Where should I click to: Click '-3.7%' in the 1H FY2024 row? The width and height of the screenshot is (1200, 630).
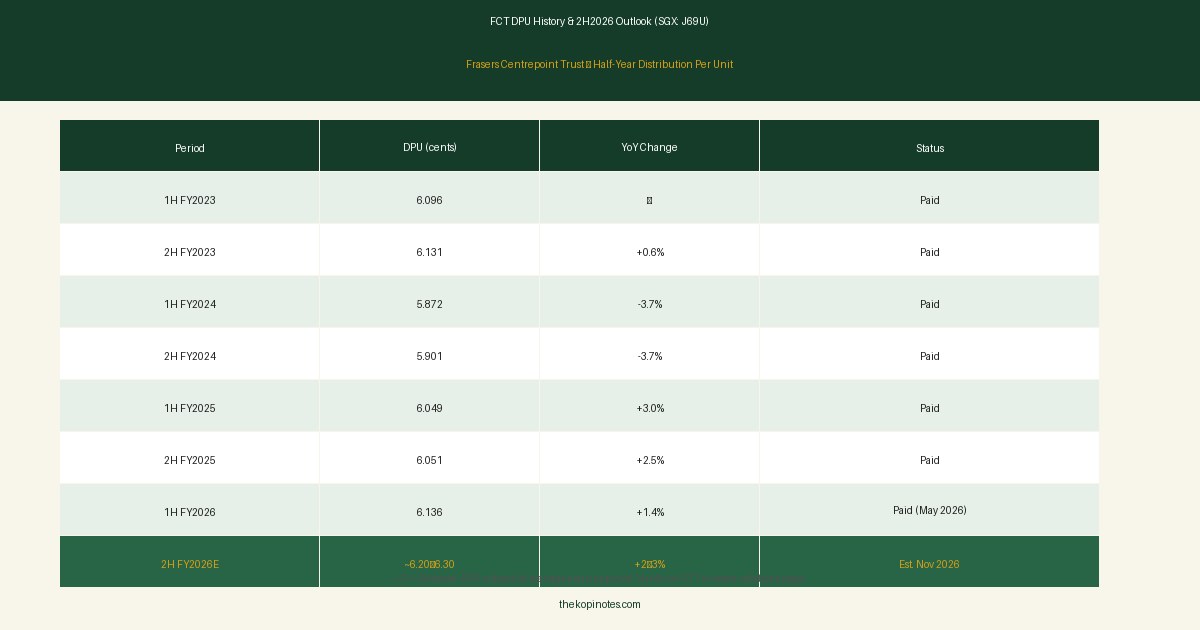pyautogui.click(x=650, y=304)
